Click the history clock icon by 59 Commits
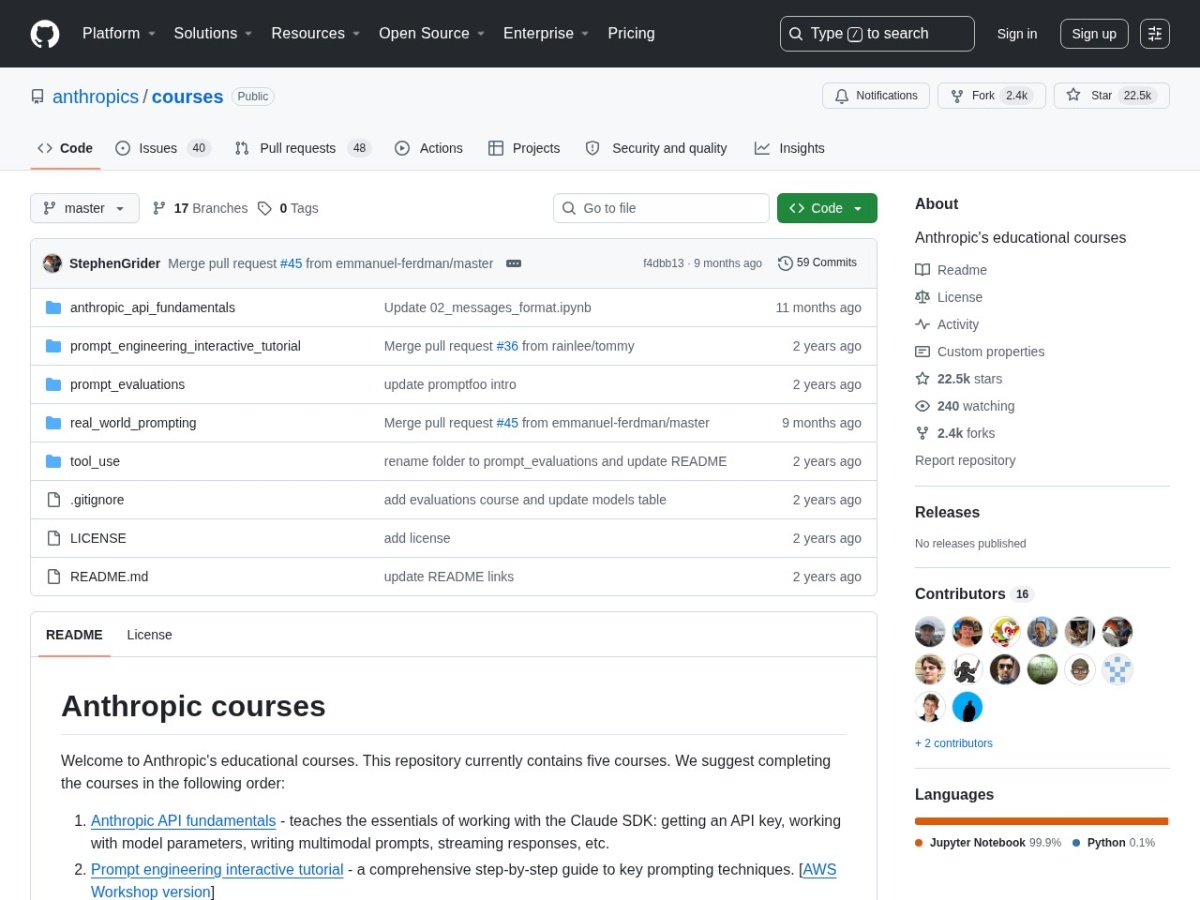Screen dimensions: 1200x900 [785, 263]
